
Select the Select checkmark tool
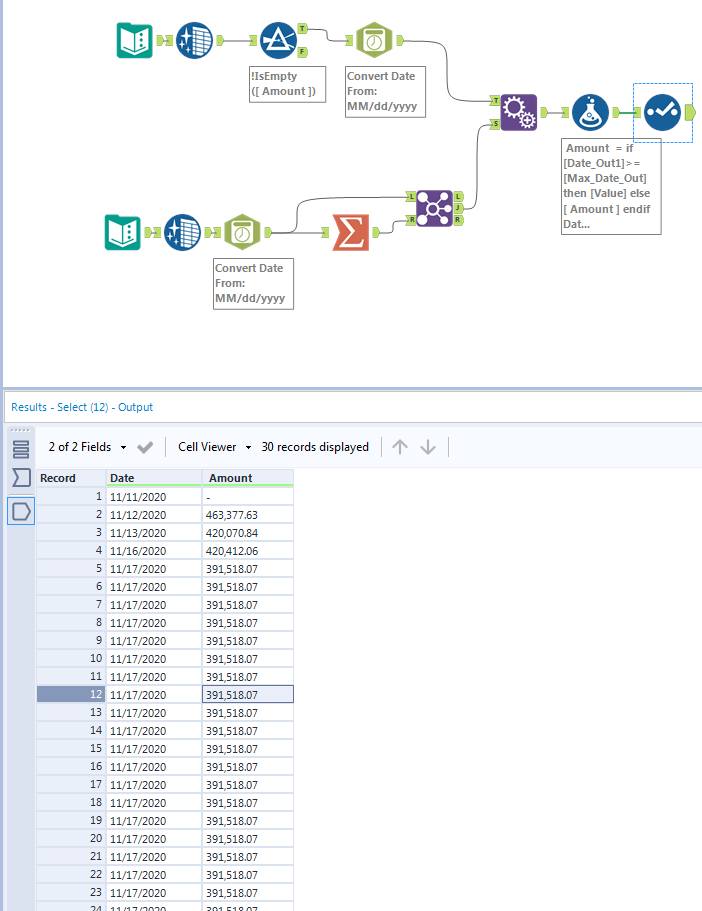662,112
